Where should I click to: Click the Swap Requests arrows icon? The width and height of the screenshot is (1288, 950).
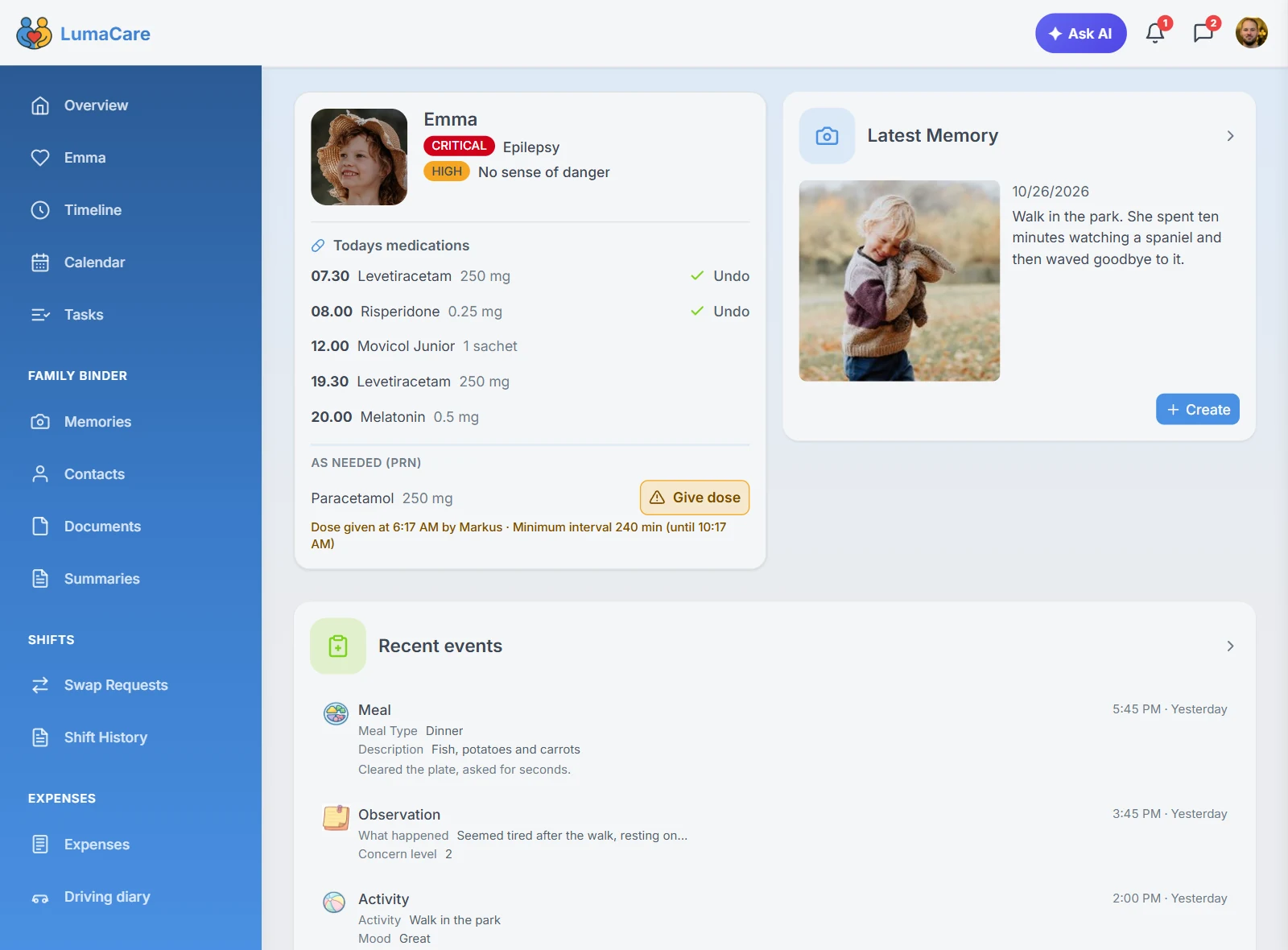click(x=40, y=685)
